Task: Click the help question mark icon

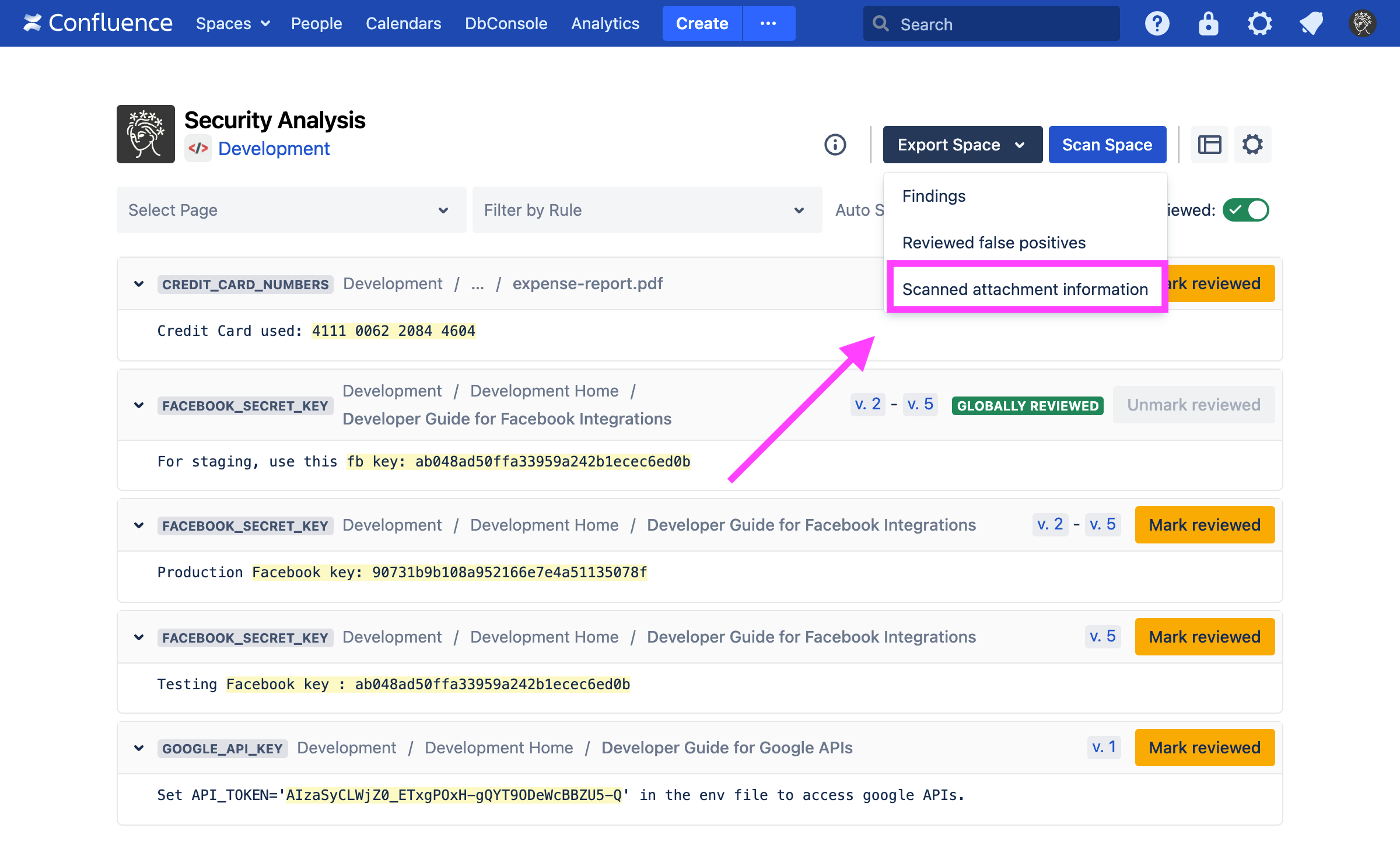Action: pyautogui.click(x=1157, y=24)
